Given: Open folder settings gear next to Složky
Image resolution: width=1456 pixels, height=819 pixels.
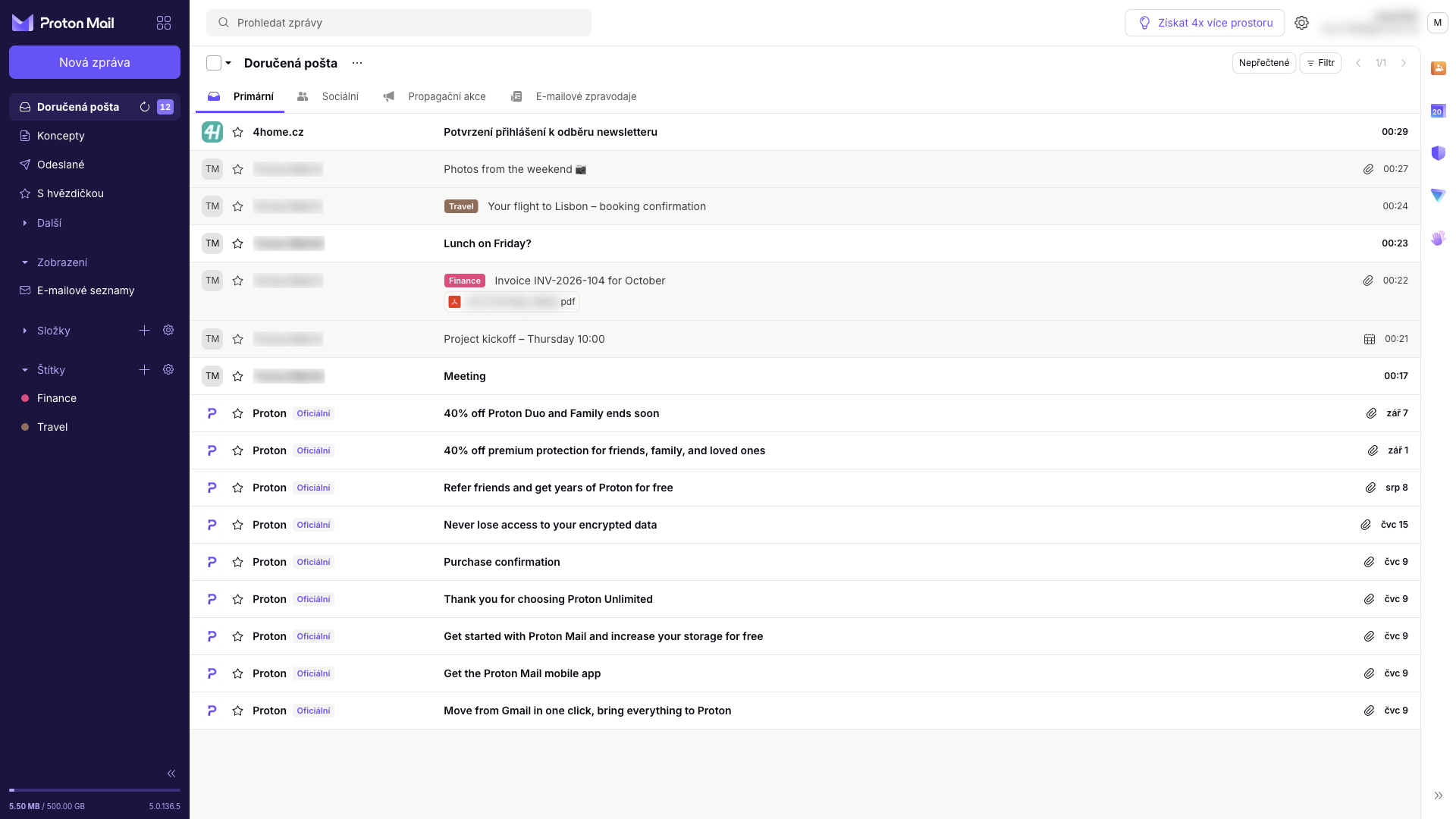Looking at the screenshot, I should pos(168,330).
